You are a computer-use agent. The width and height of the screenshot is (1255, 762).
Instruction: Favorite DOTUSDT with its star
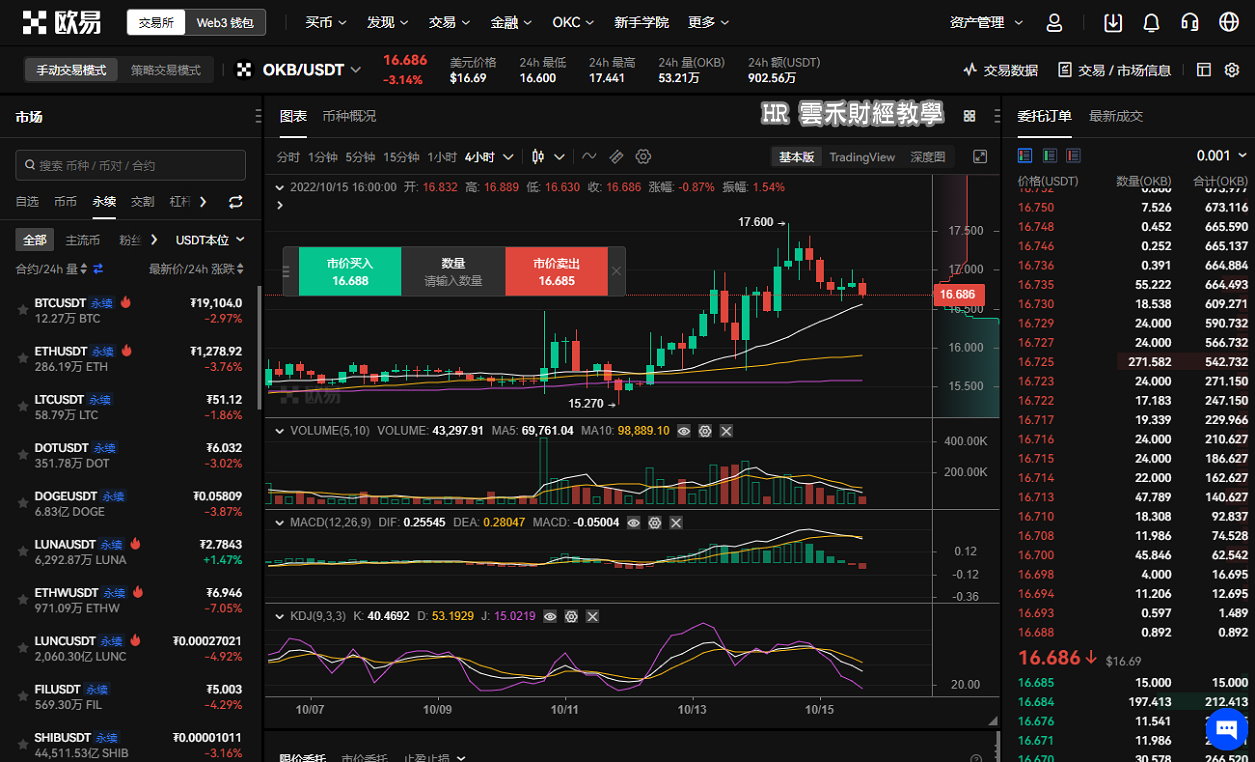(23, 455)
